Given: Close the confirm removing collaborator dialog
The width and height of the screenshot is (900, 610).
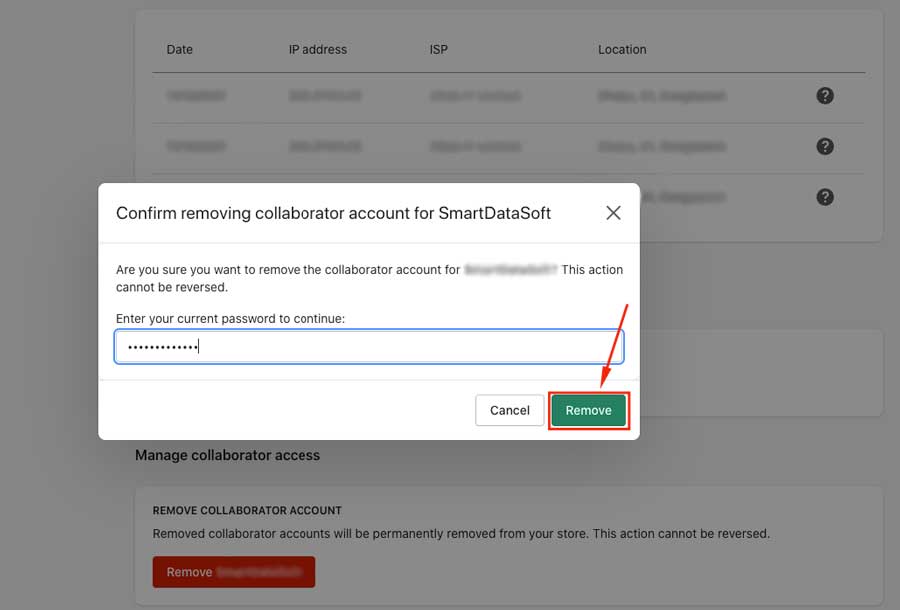Looking at the screenshot, I should (613, 213).
